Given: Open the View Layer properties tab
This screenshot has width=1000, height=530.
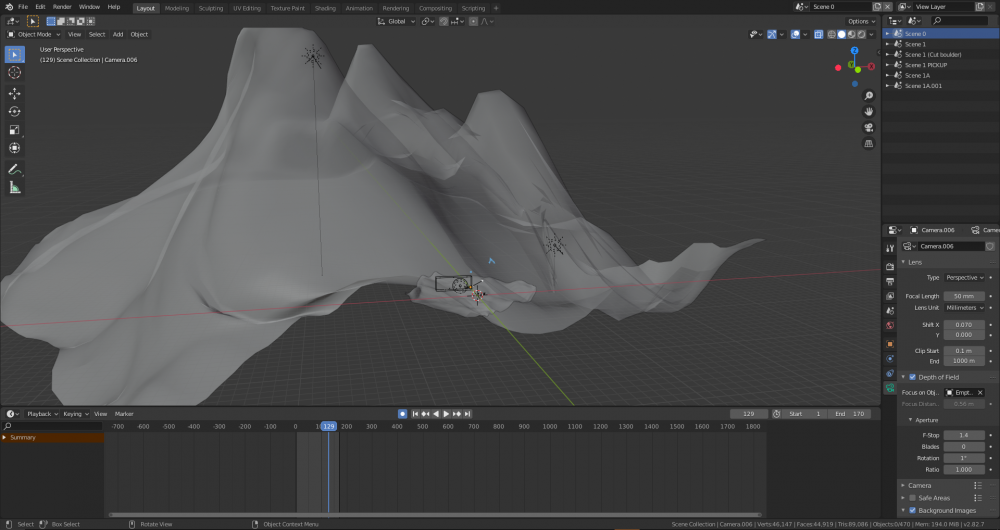Looking at the screenshot, I should 890,296.
